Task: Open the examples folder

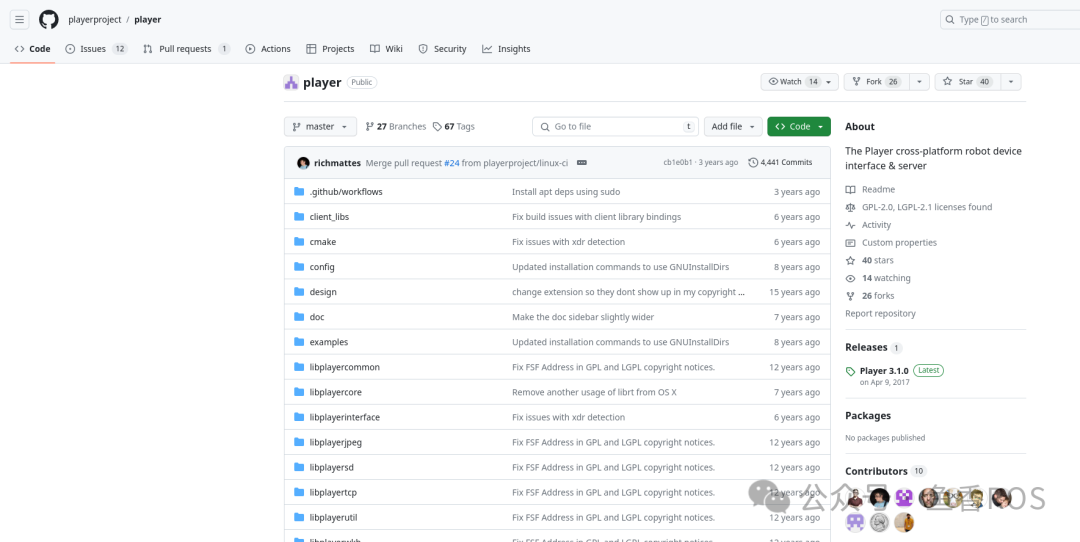Action: (x=329, y=342)
